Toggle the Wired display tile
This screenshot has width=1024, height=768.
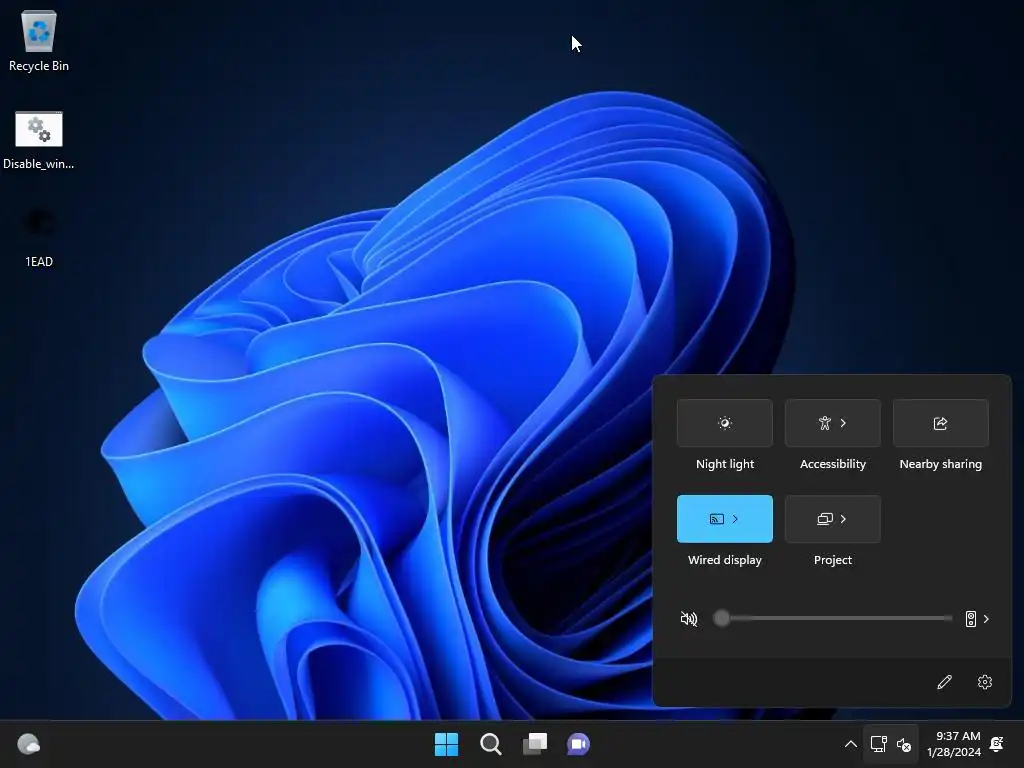point(724,519)
